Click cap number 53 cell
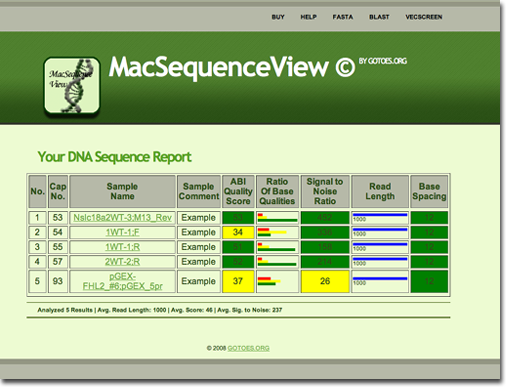Viewport: 512px width, 391px height. (58, 218)
